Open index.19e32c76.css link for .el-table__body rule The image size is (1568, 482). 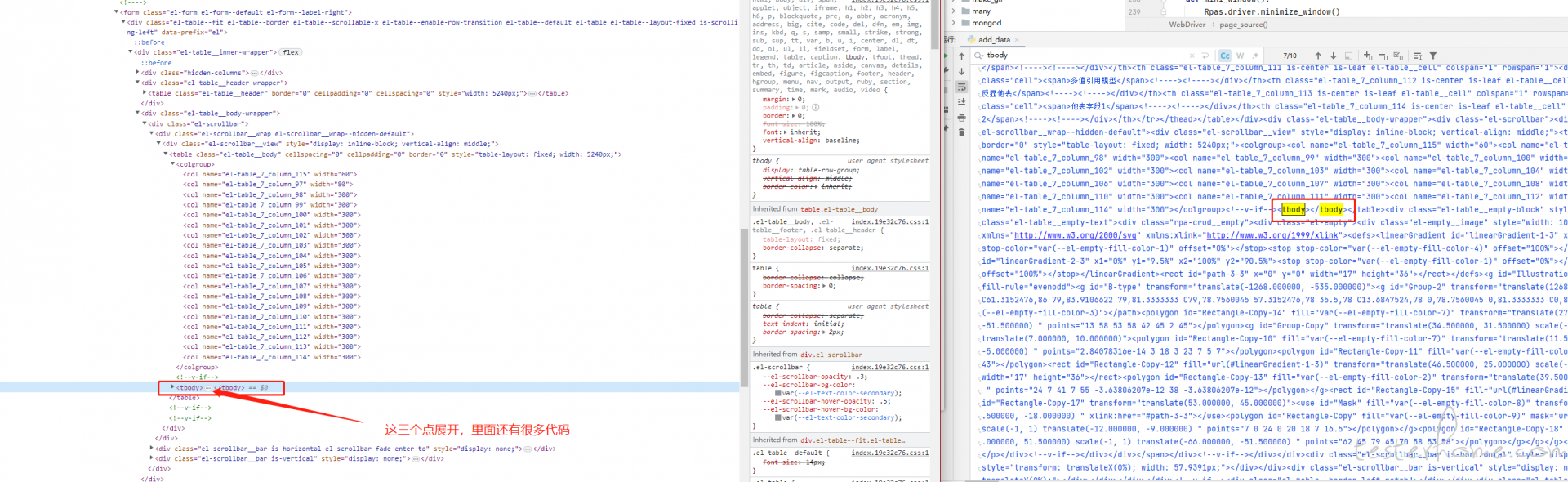click(x=889, y=221)
